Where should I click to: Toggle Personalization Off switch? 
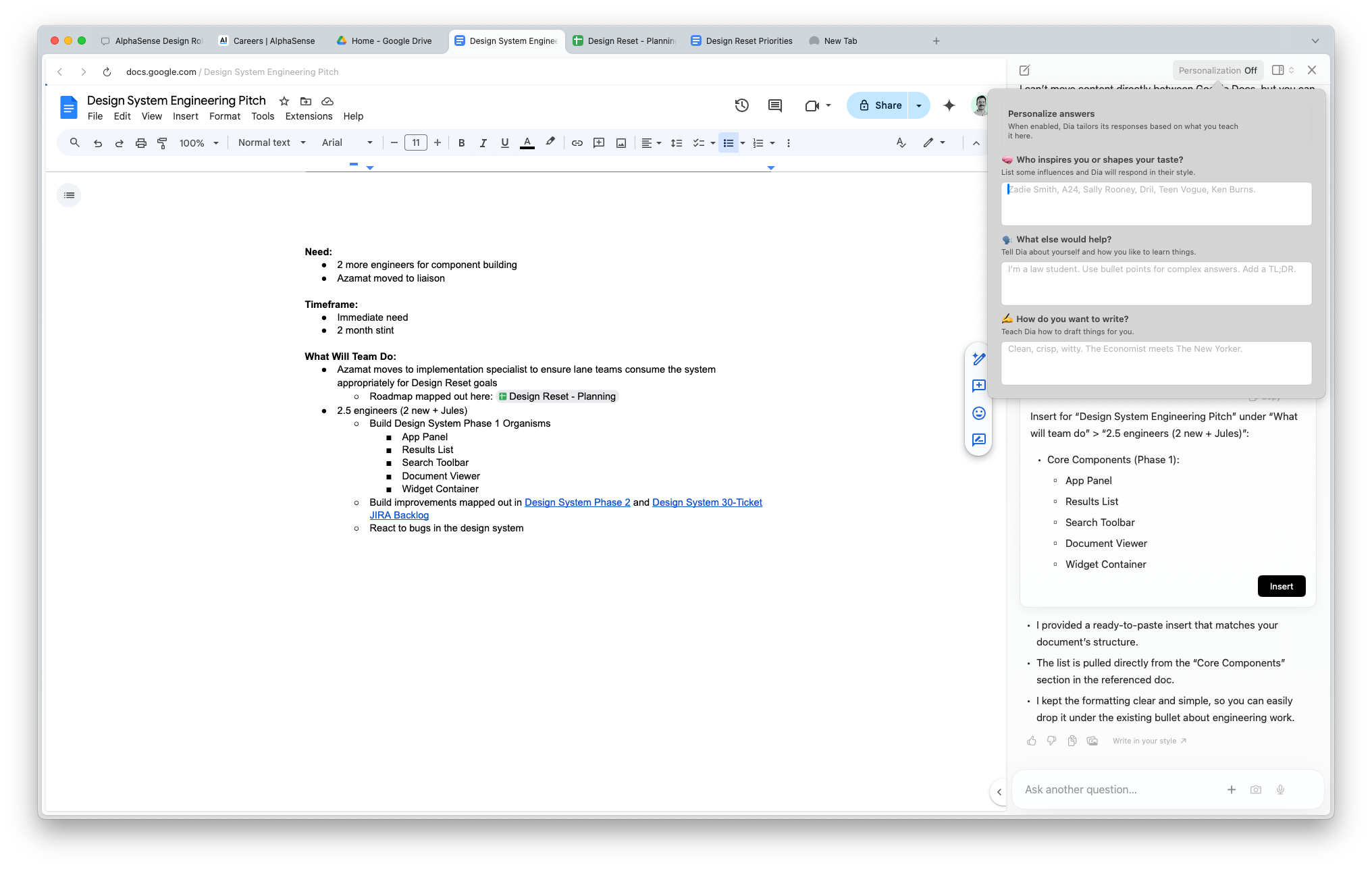pos(1217,70)
